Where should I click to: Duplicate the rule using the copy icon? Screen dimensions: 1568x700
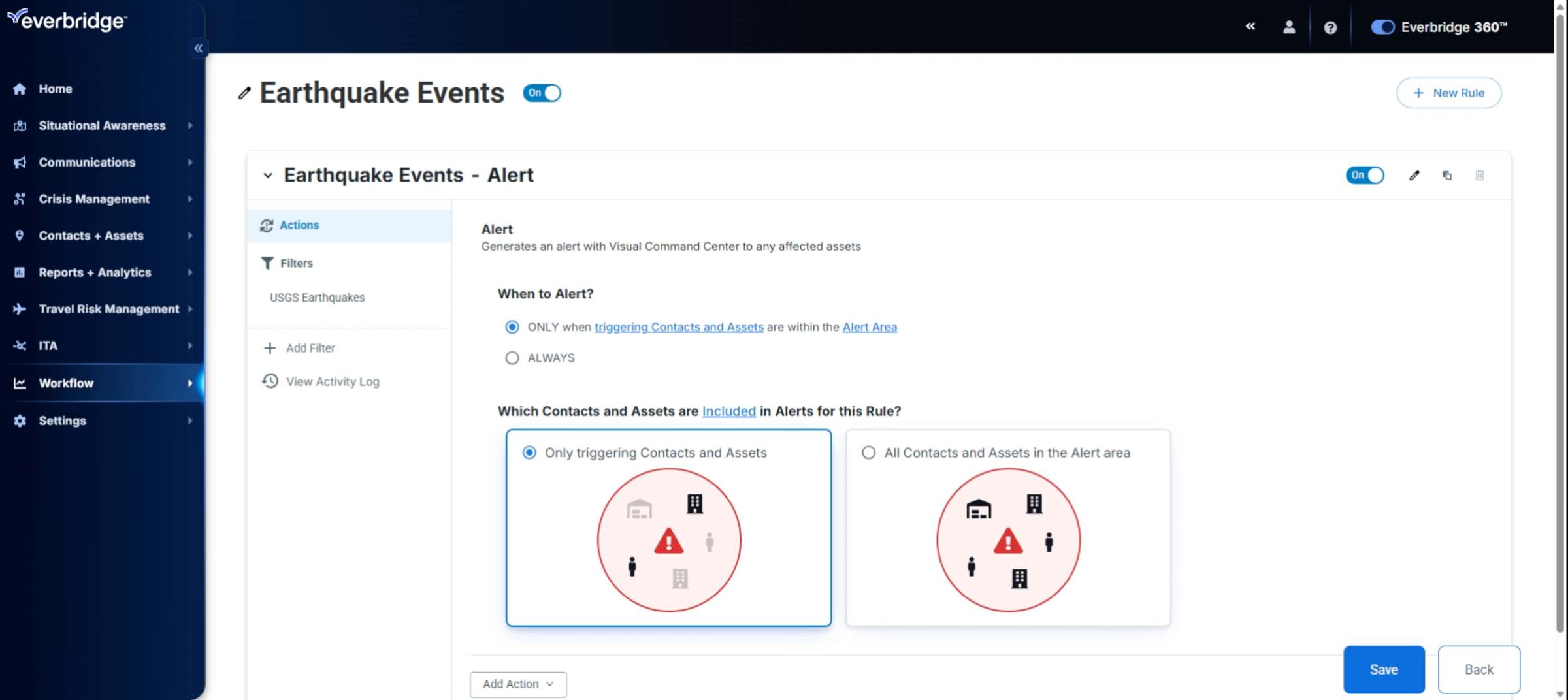pos(1448,175)
